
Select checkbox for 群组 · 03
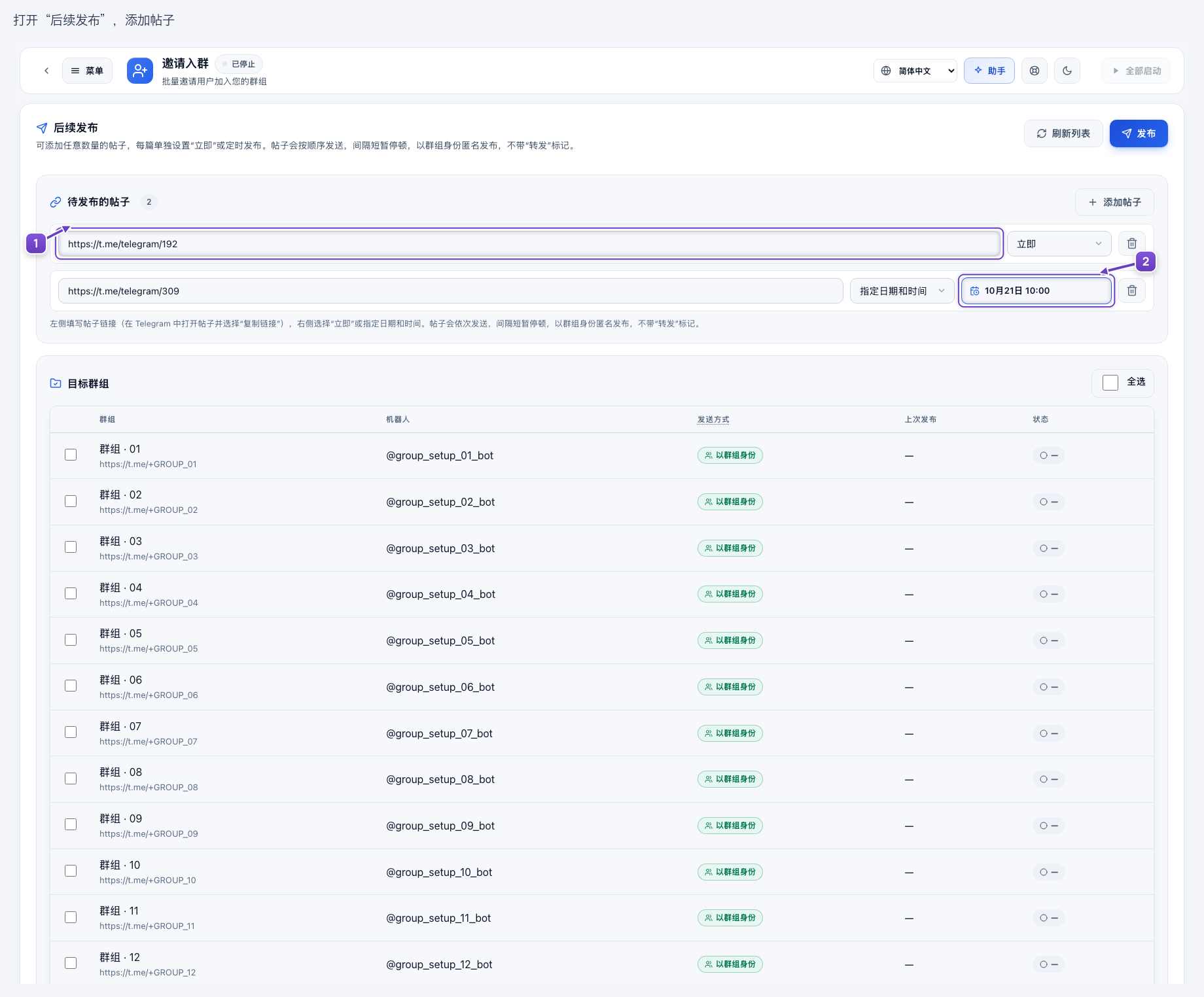[x=71, y=547]
